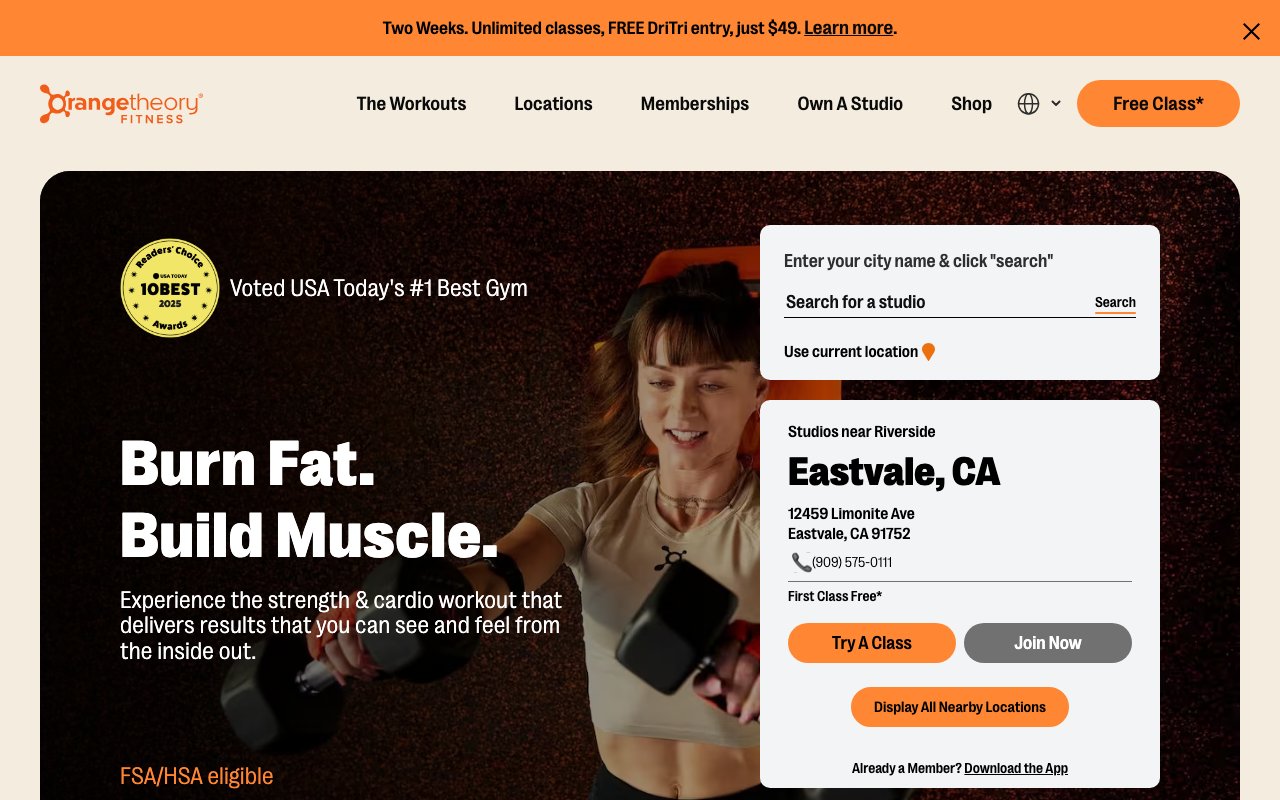This screenshot has width=1280, height=800.
Task: Click the phone icon for Eastvale studio
Action: [801, 562]
